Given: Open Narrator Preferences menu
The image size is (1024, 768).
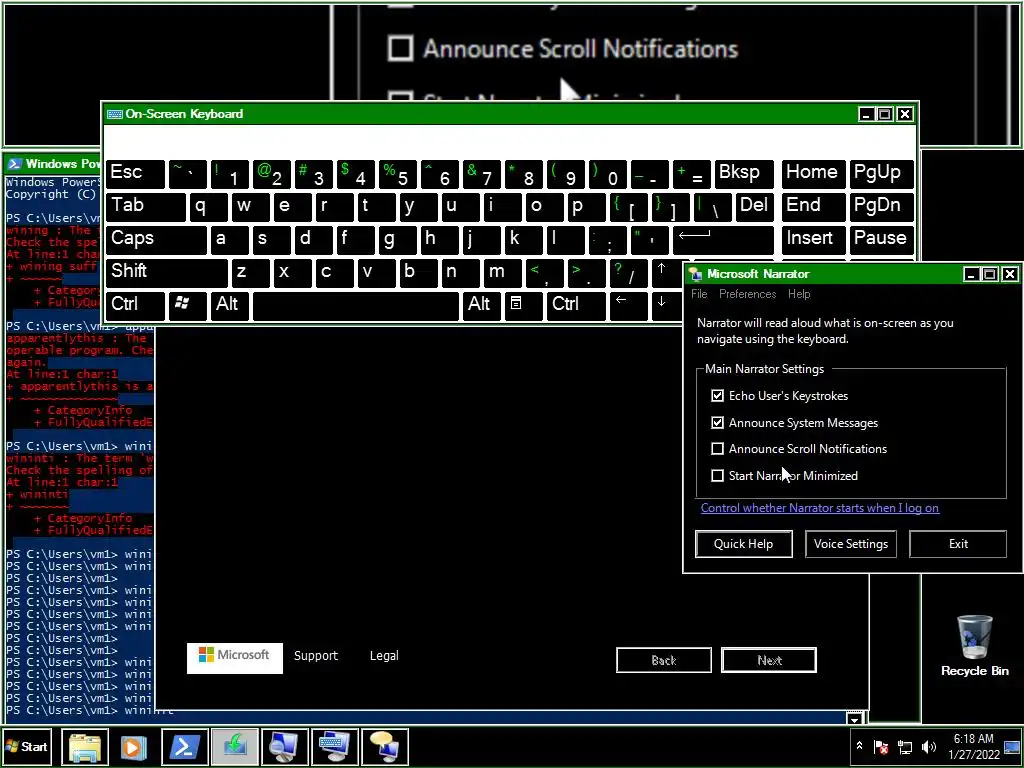Looking at the screenshot, I should click(x=747, y=294).
